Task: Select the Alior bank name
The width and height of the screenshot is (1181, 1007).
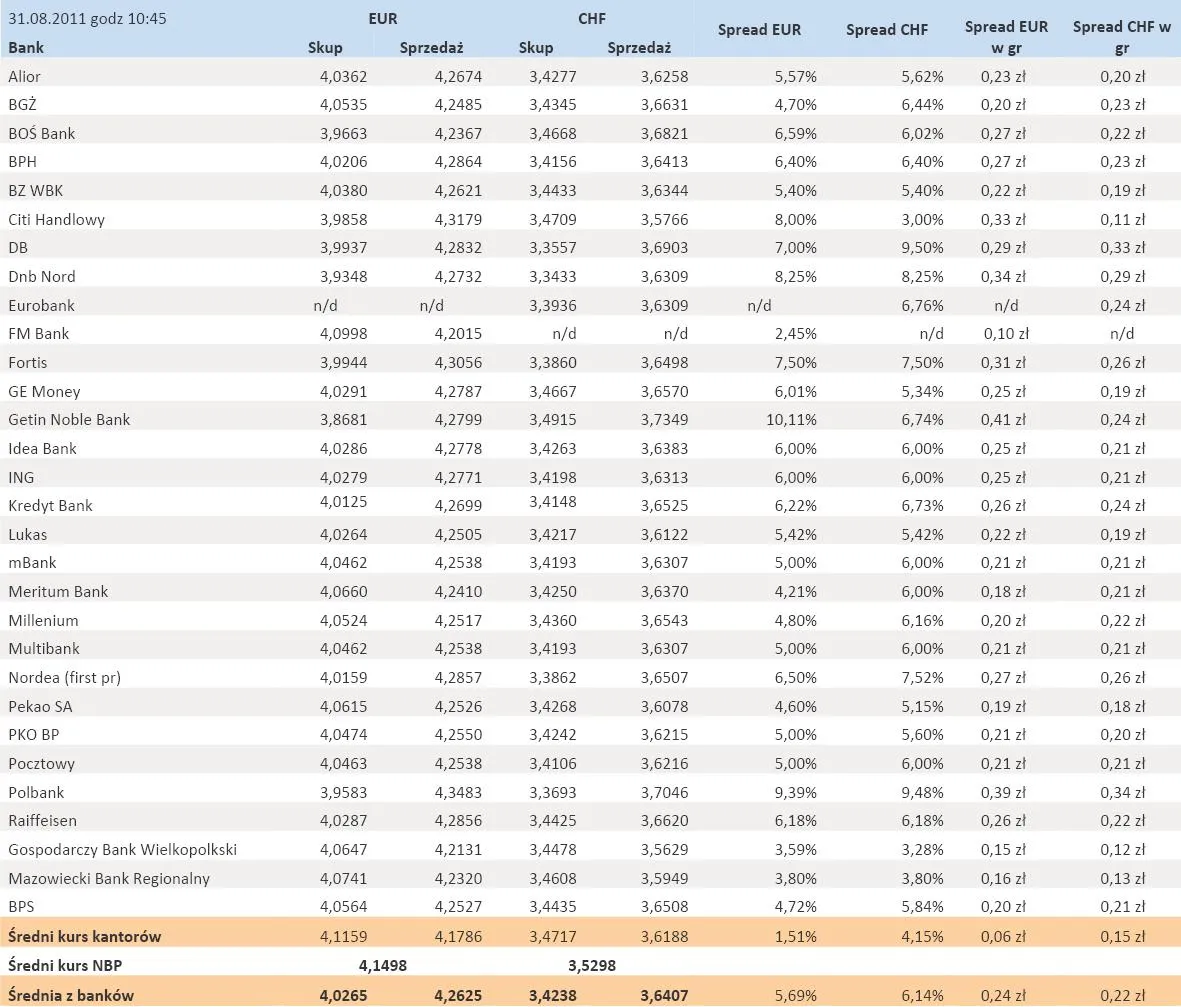Action: click(24, 76)
